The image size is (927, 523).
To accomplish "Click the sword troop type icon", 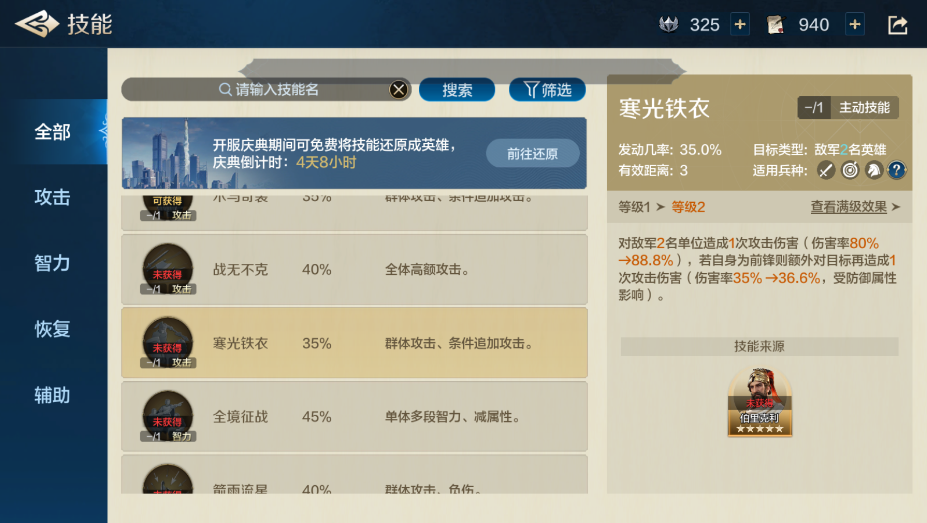I will pyautogui.click(x=826, y=171).
